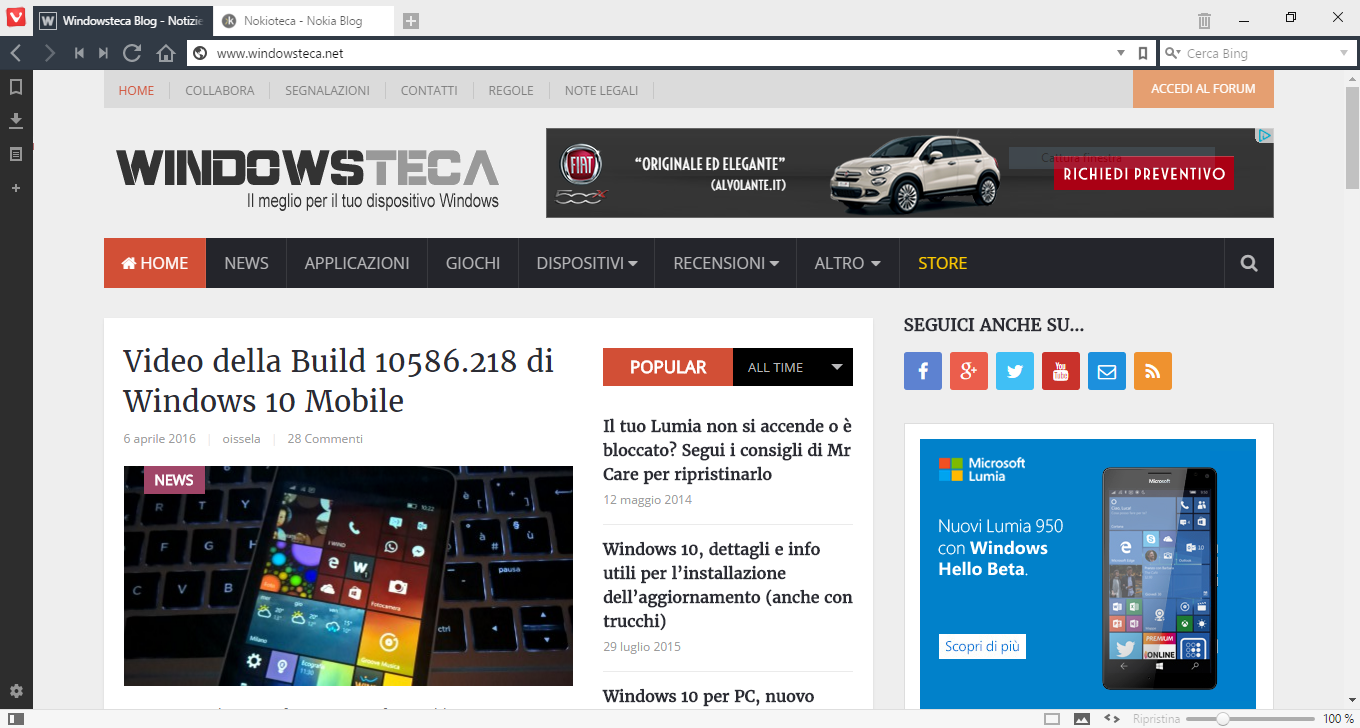Open the trash of closed tabs
Image resolution: width=1360 pixels, height=728 pixels.
pos(1204,20)
